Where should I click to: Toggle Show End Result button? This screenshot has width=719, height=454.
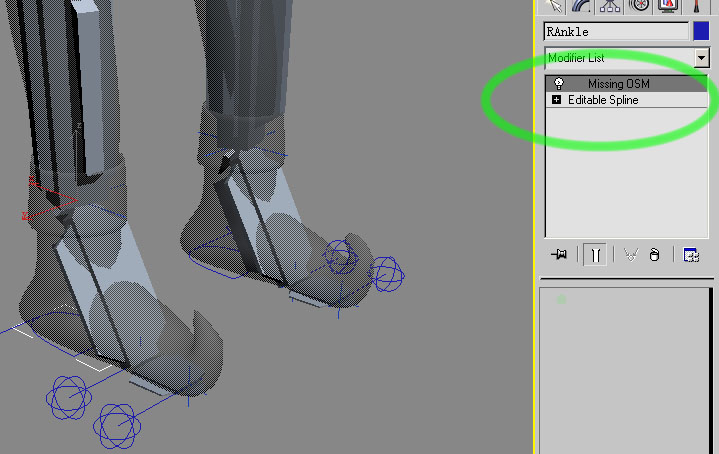(x=595, y=255)
